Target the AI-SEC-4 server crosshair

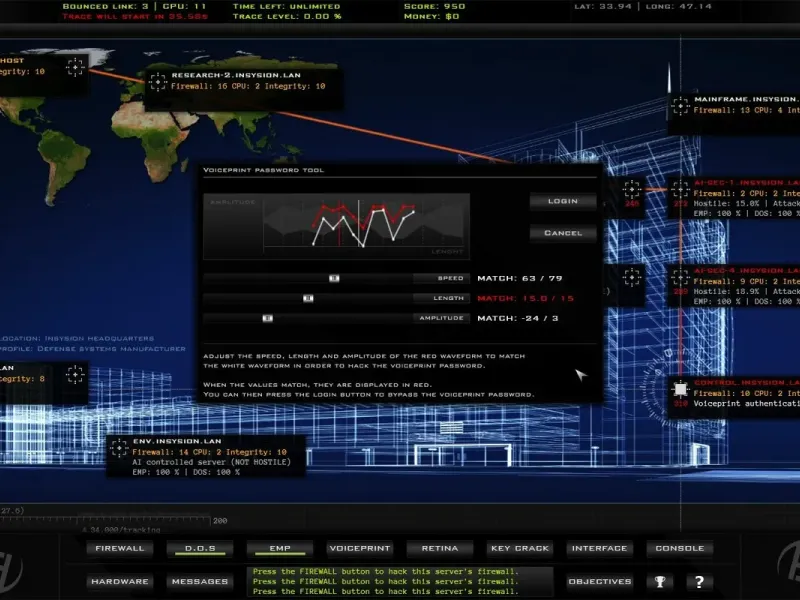[x=680, y=277]
